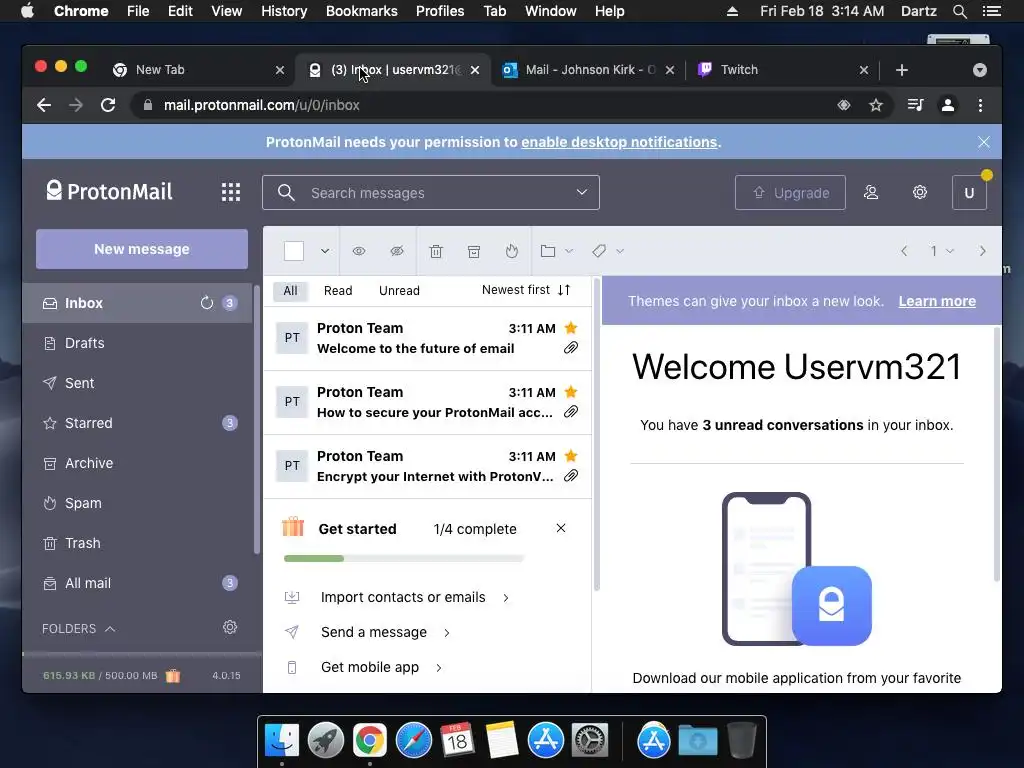Open the ProtonMail app selector grid
Image resolution: width=1024 pixels, height=768 pixels.
click(231, 192)
